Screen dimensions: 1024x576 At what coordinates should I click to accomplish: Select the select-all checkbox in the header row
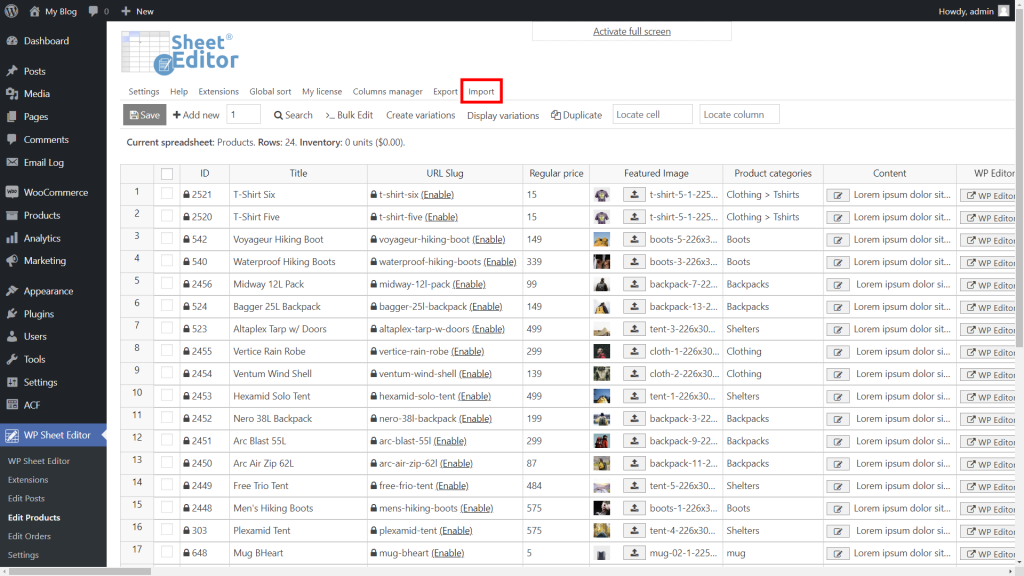coord(166,172)
